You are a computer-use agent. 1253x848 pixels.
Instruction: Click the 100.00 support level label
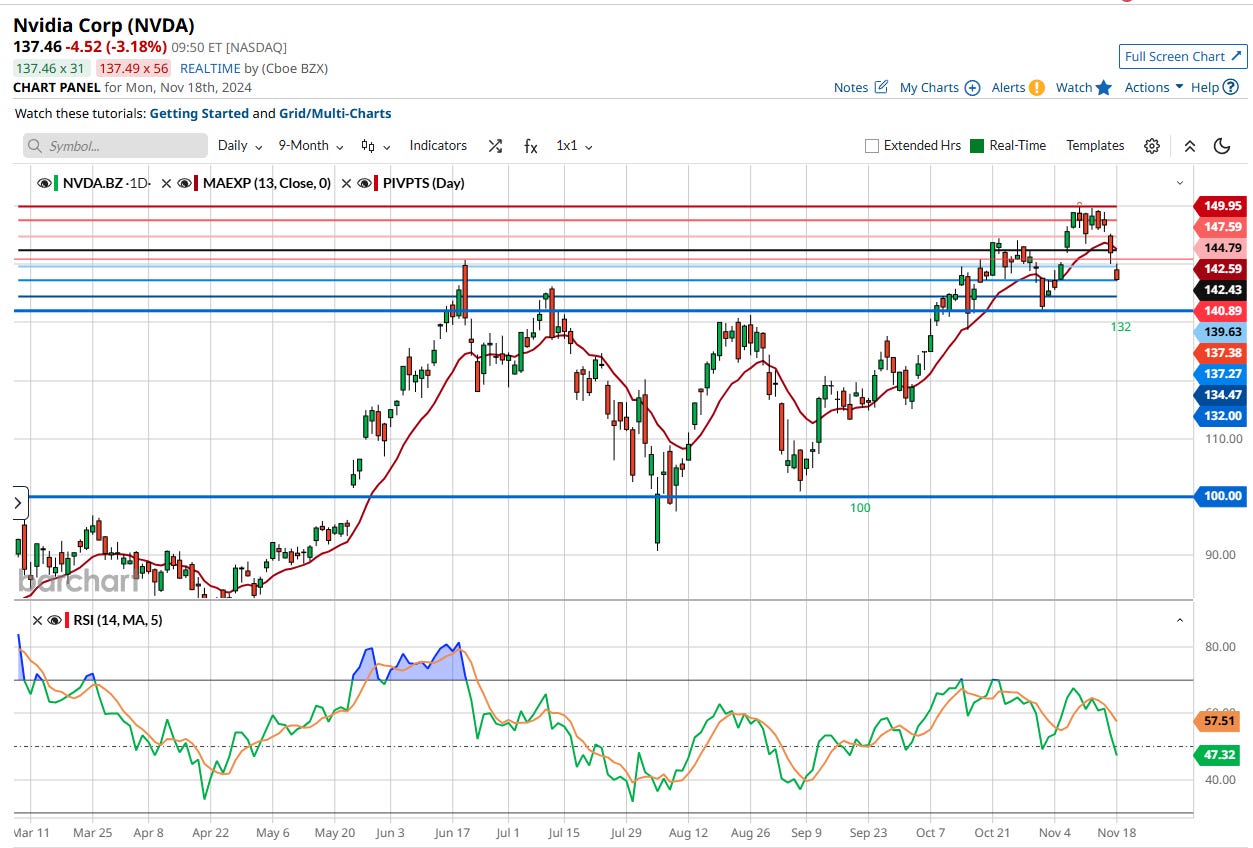1220,496
